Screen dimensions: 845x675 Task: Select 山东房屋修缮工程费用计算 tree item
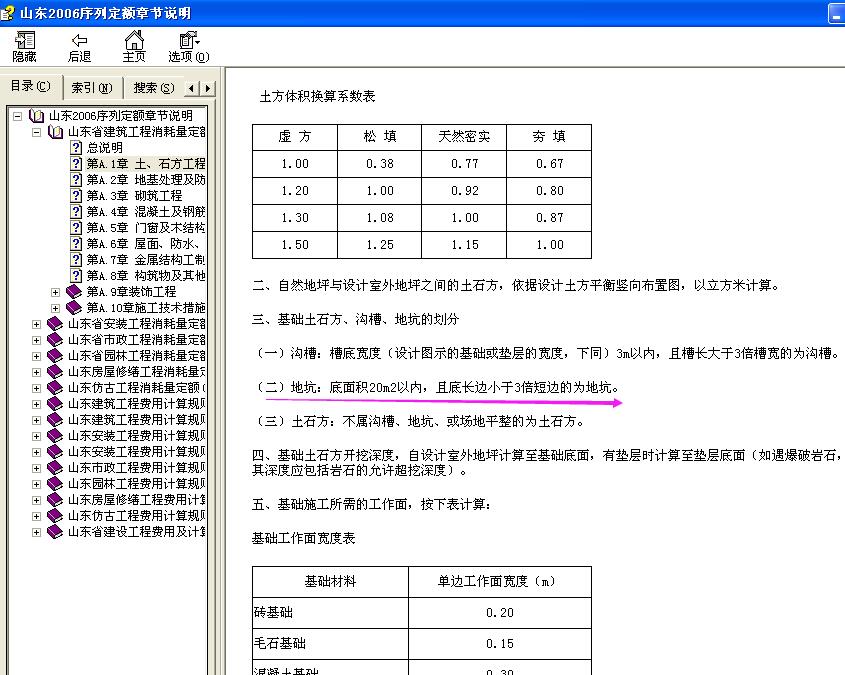pos(136,500)
